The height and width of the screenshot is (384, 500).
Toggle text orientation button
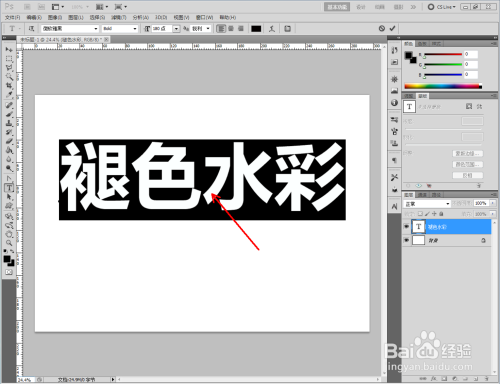tap(32, 29)
